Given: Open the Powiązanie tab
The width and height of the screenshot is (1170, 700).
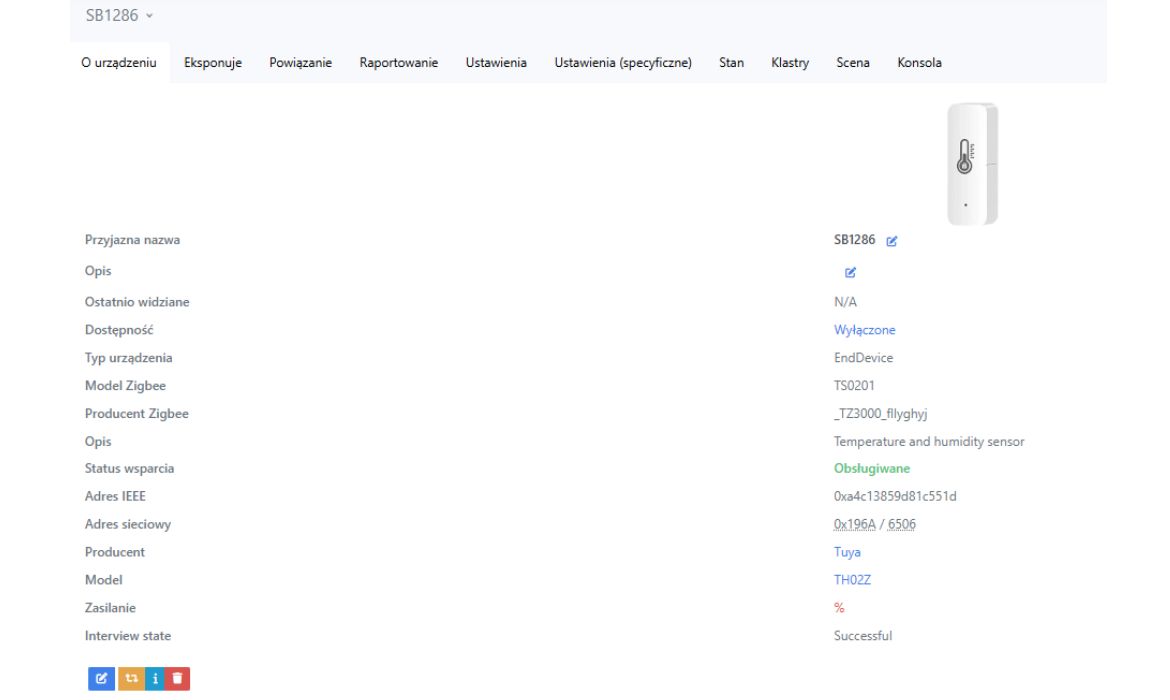Looking at the screenshot, I should pyautogui.click(x=300, y=63).
